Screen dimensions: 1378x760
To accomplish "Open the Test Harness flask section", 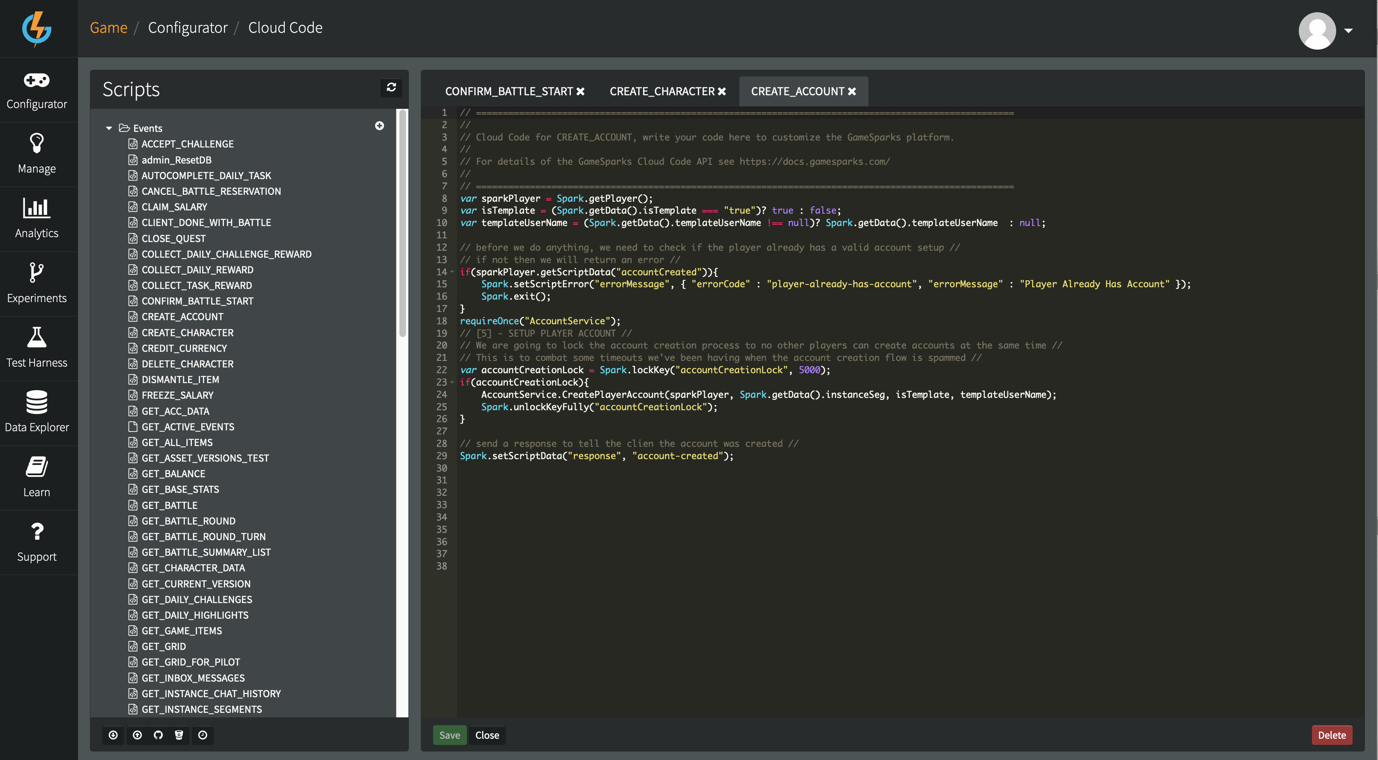I will click(37, 348).
